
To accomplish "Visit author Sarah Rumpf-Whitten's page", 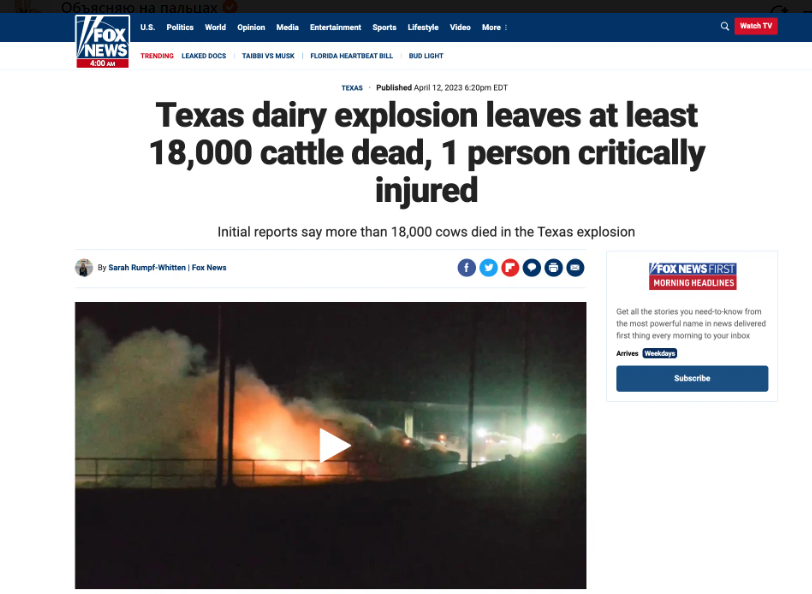I will (147, 268).
